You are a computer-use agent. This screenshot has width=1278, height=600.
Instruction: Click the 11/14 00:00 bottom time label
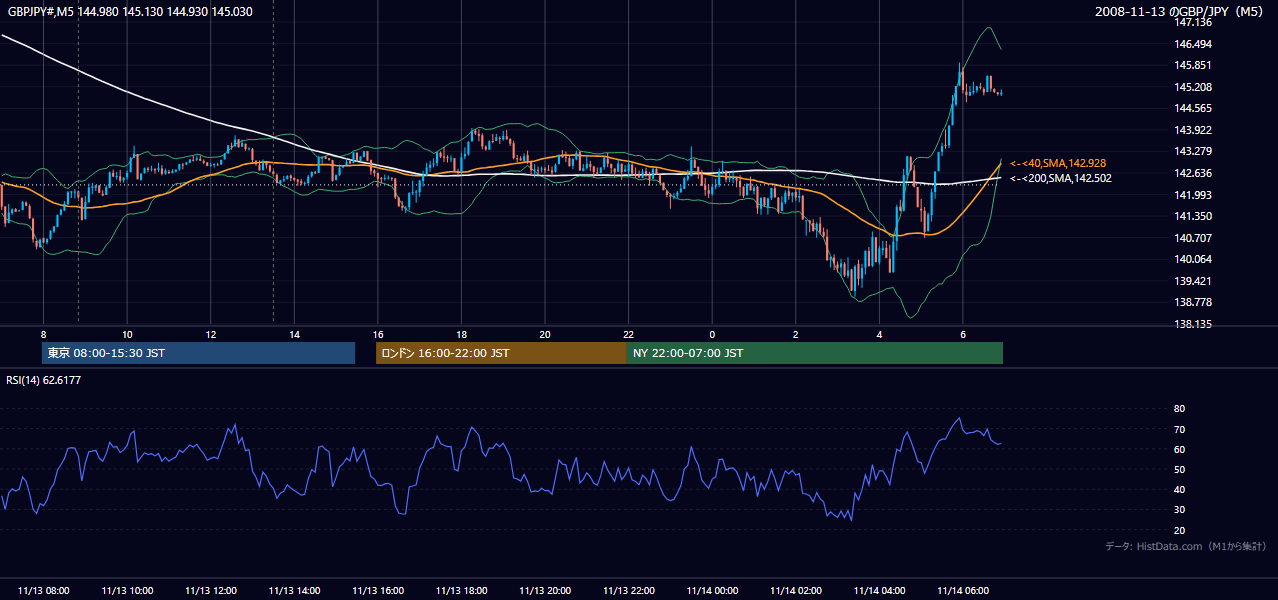(x=712, y=590)
